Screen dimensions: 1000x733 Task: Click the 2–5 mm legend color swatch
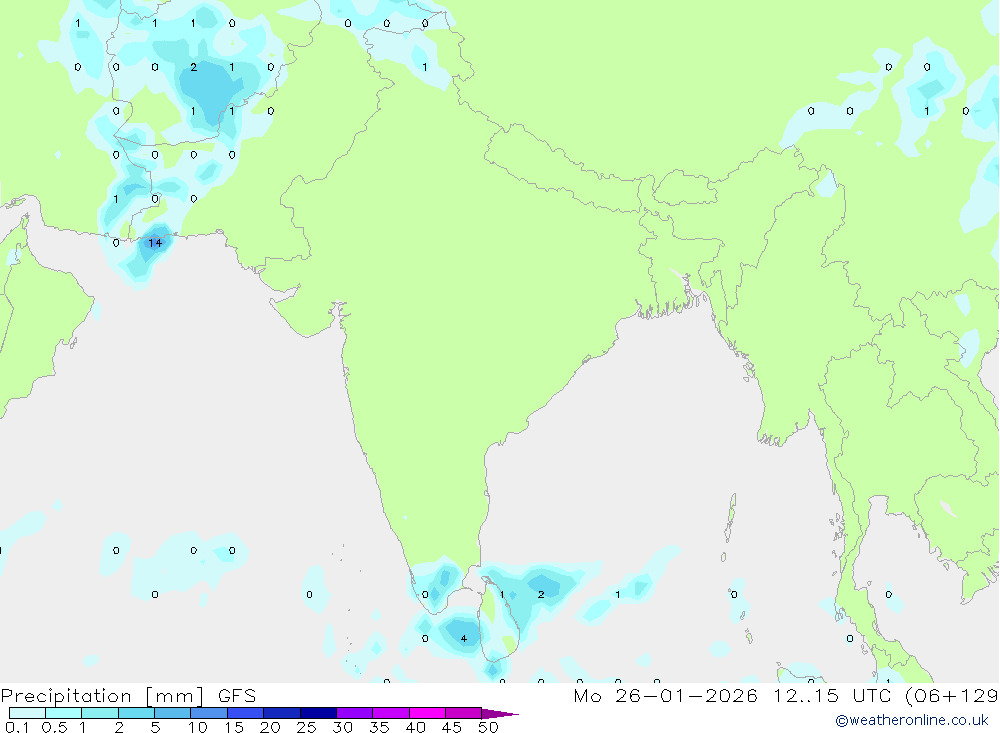136,713
